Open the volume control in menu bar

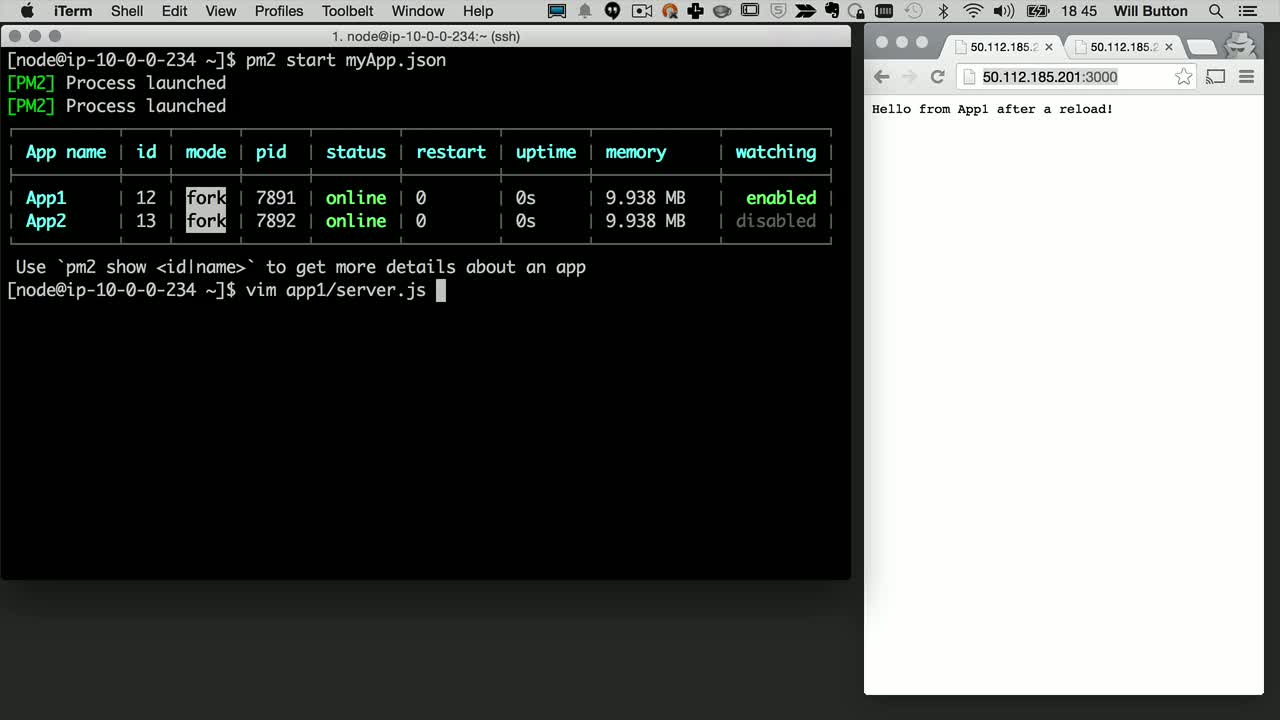[1004, 11]
